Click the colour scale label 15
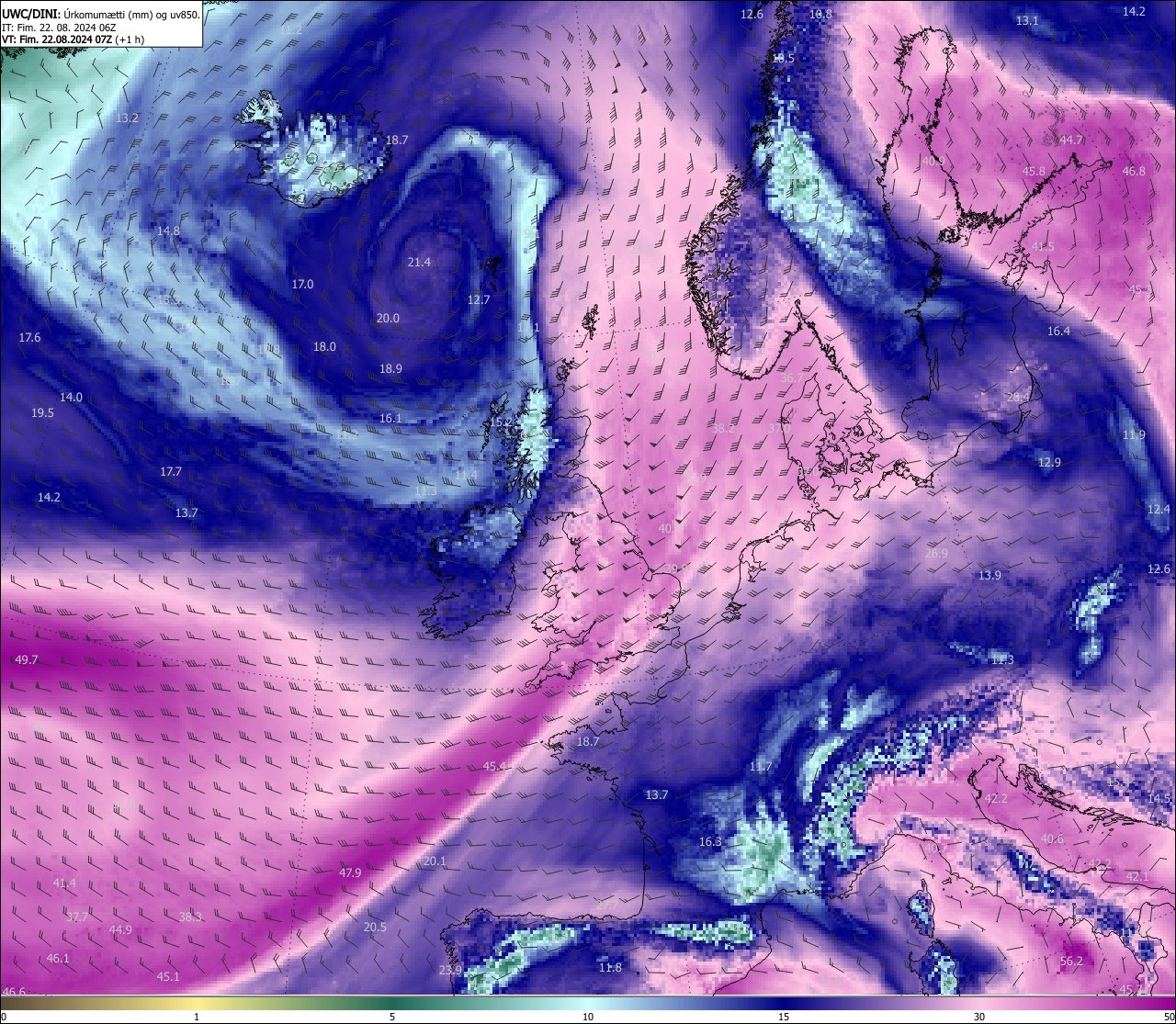This screenshot has height=1024, width=1176. [784, 1017]
